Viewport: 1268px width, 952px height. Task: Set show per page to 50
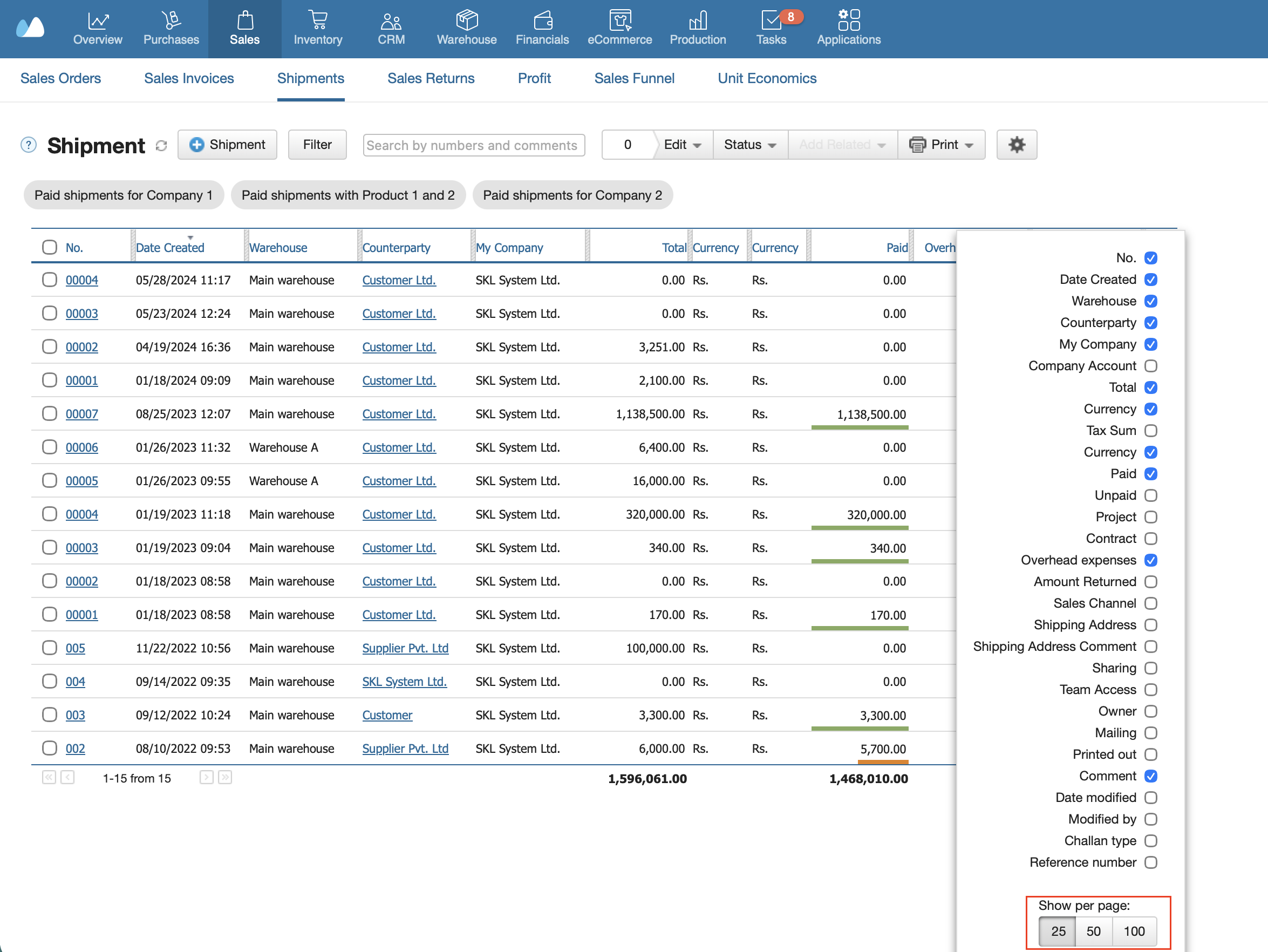click(x=1093, y=931)
